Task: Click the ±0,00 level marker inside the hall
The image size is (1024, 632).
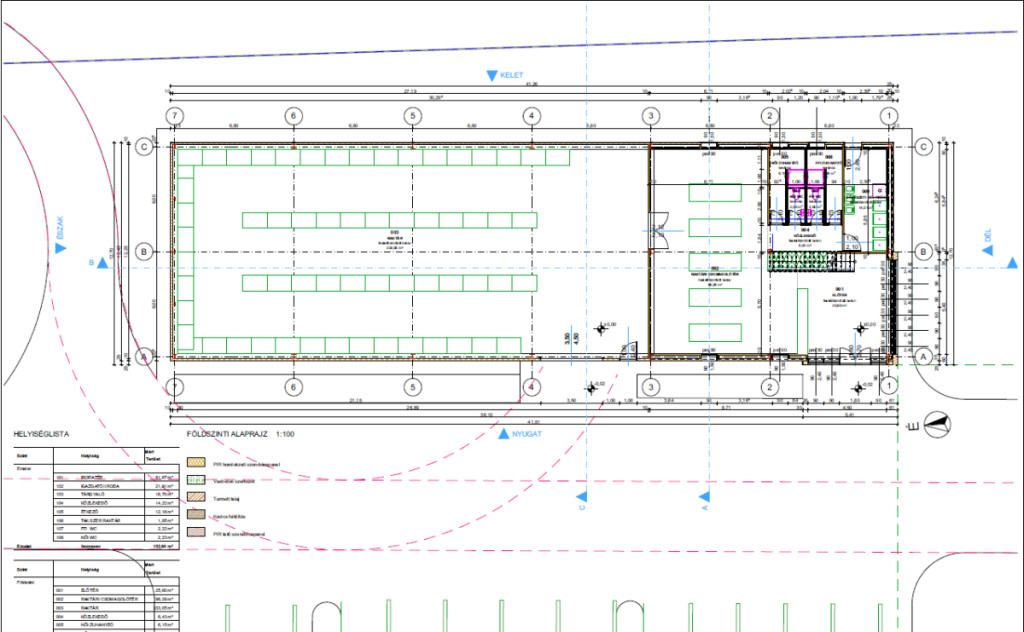Action: (x=603, y=327)
